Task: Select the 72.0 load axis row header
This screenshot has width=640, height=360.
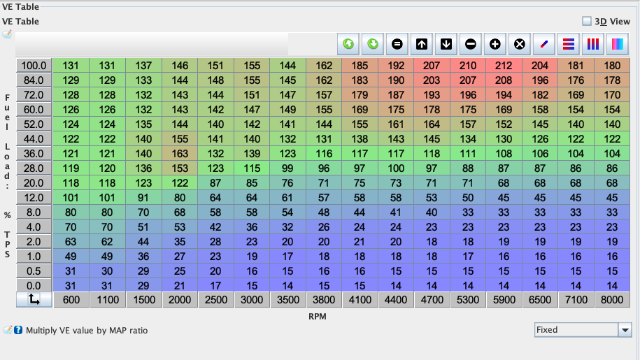Action: point(34,95)
